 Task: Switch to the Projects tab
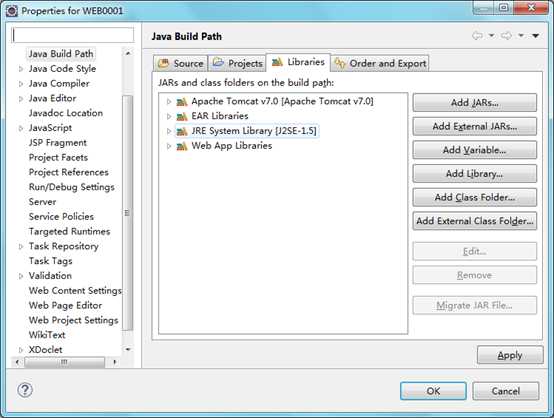[x=237, y=64]
